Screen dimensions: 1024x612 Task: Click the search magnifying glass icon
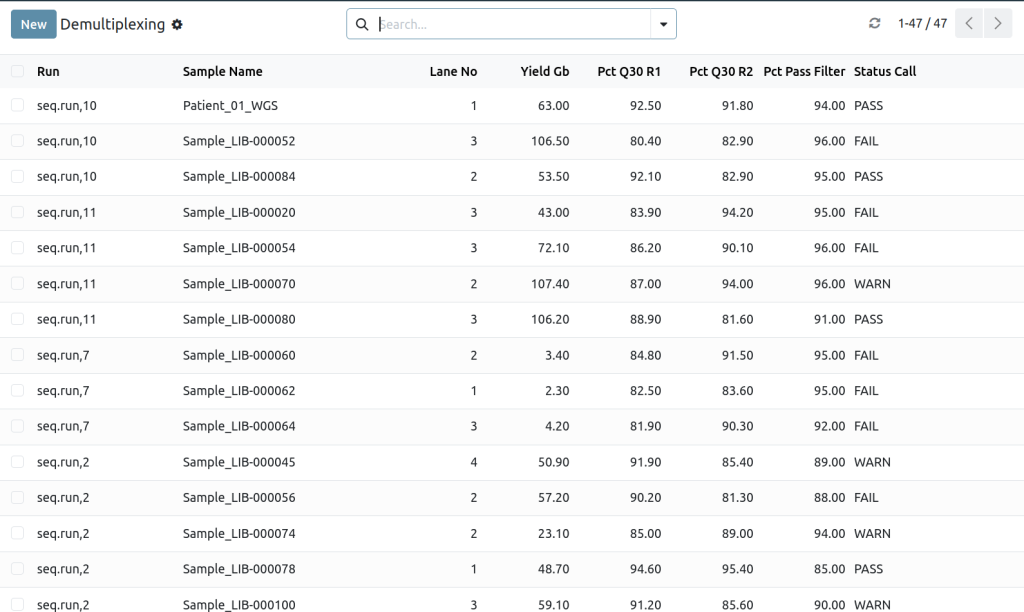[362, 23]
